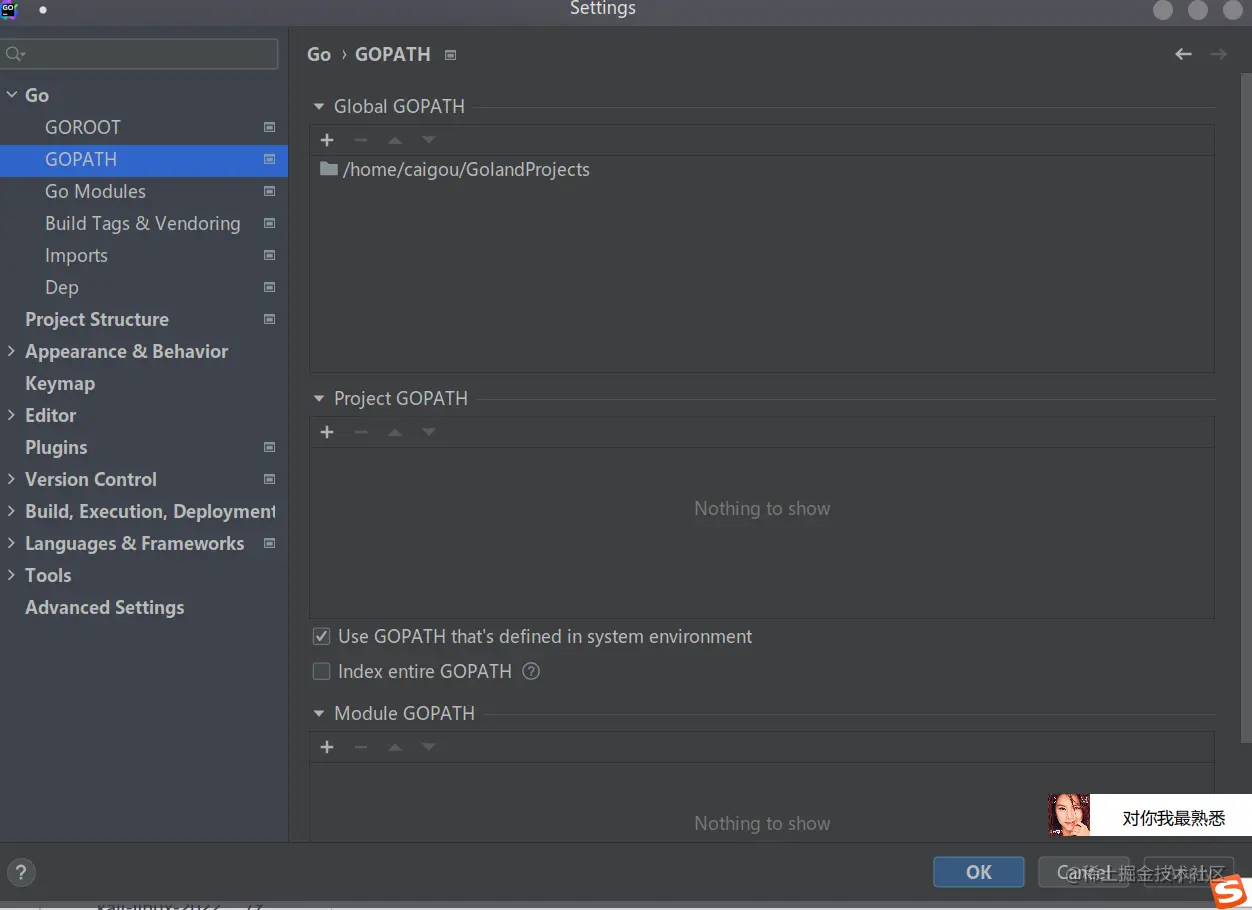Viewport: 1252px width, 910px height.
Task: Navigate back with the left arrow
Action: tap(1183, 54)
